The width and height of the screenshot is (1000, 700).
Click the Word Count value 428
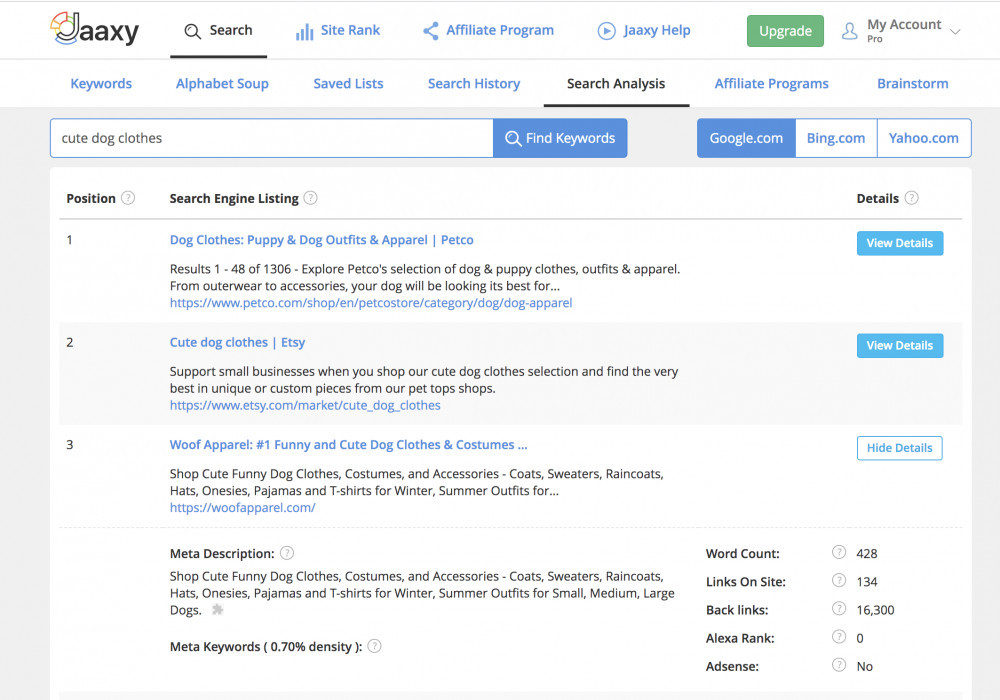(x=867, y=553)
